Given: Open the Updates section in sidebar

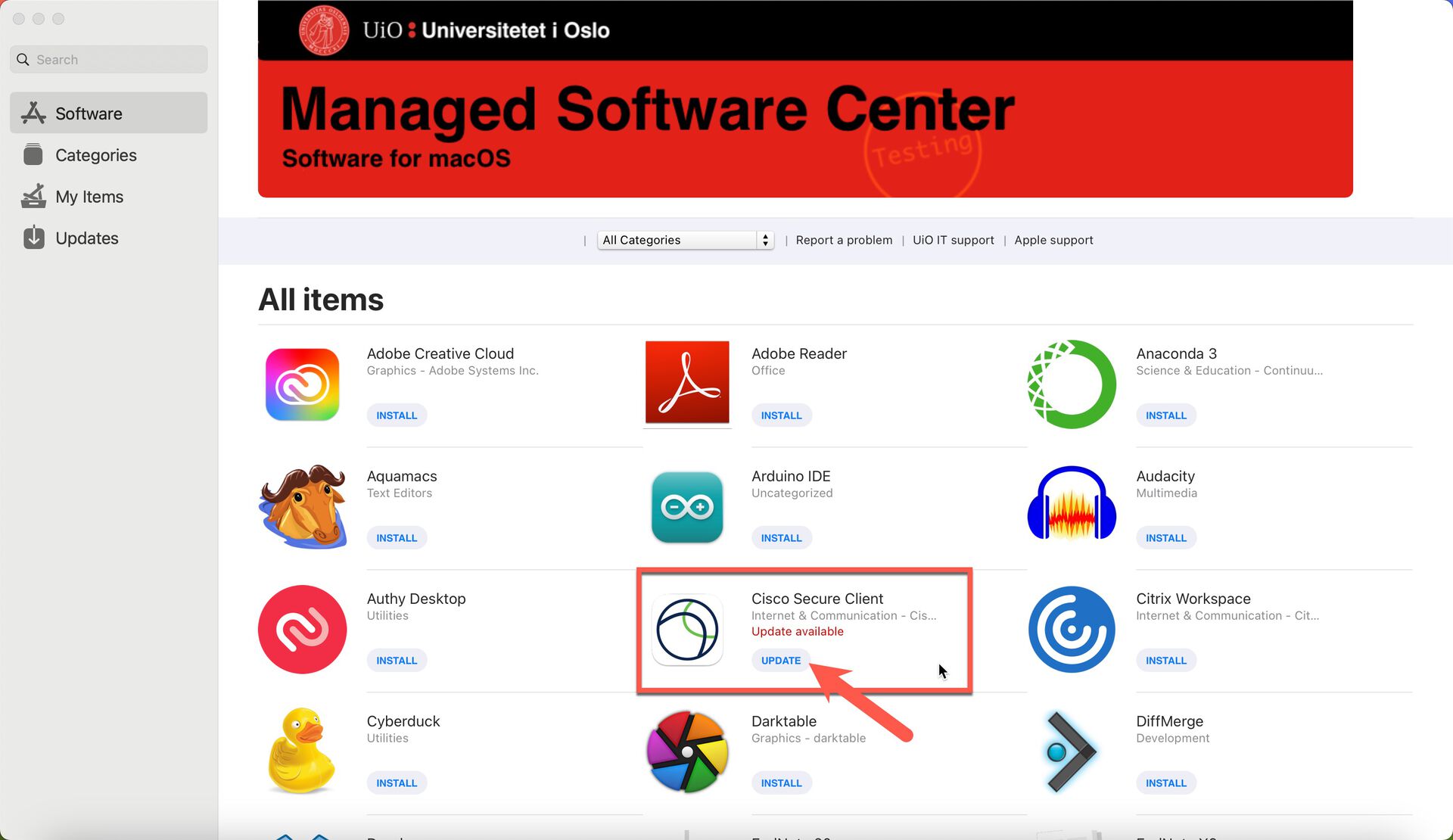Looking at the screenshot, I should click(x=108, y=238).
